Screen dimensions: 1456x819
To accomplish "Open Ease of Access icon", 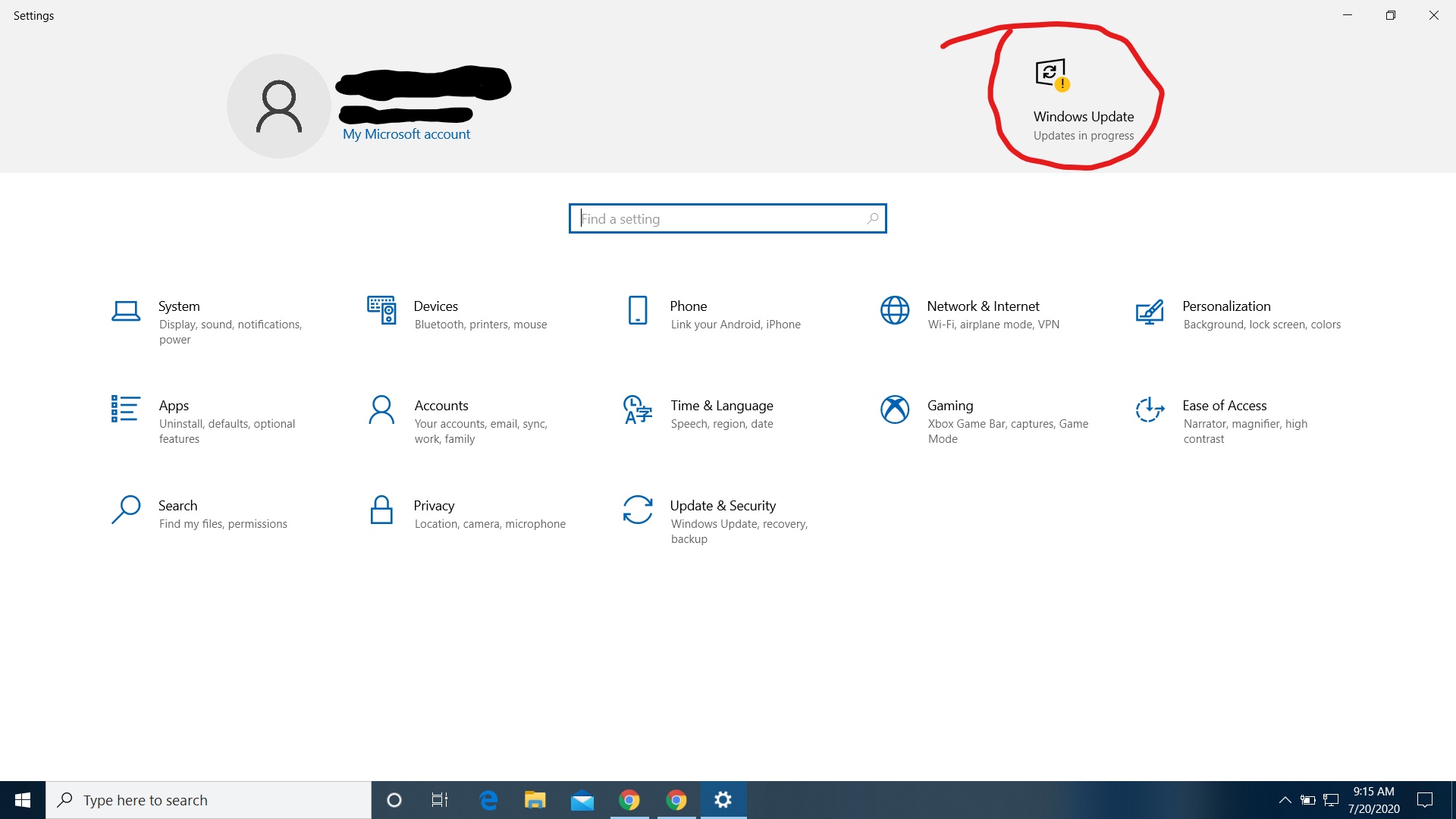I will (x=1150, y=409).
